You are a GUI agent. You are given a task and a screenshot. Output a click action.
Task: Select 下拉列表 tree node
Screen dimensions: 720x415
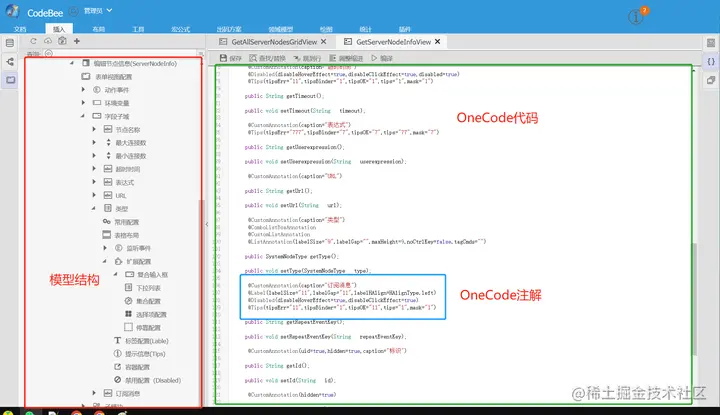coord(142,288)
